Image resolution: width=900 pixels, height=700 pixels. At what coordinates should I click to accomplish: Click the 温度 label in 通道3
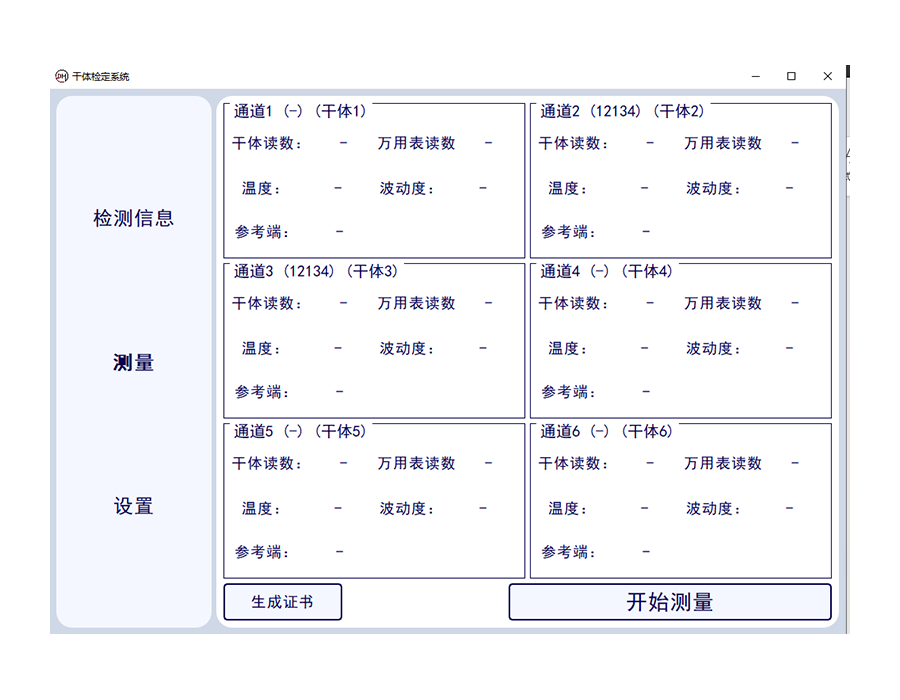pyautogui.click(x=261, y=348)
